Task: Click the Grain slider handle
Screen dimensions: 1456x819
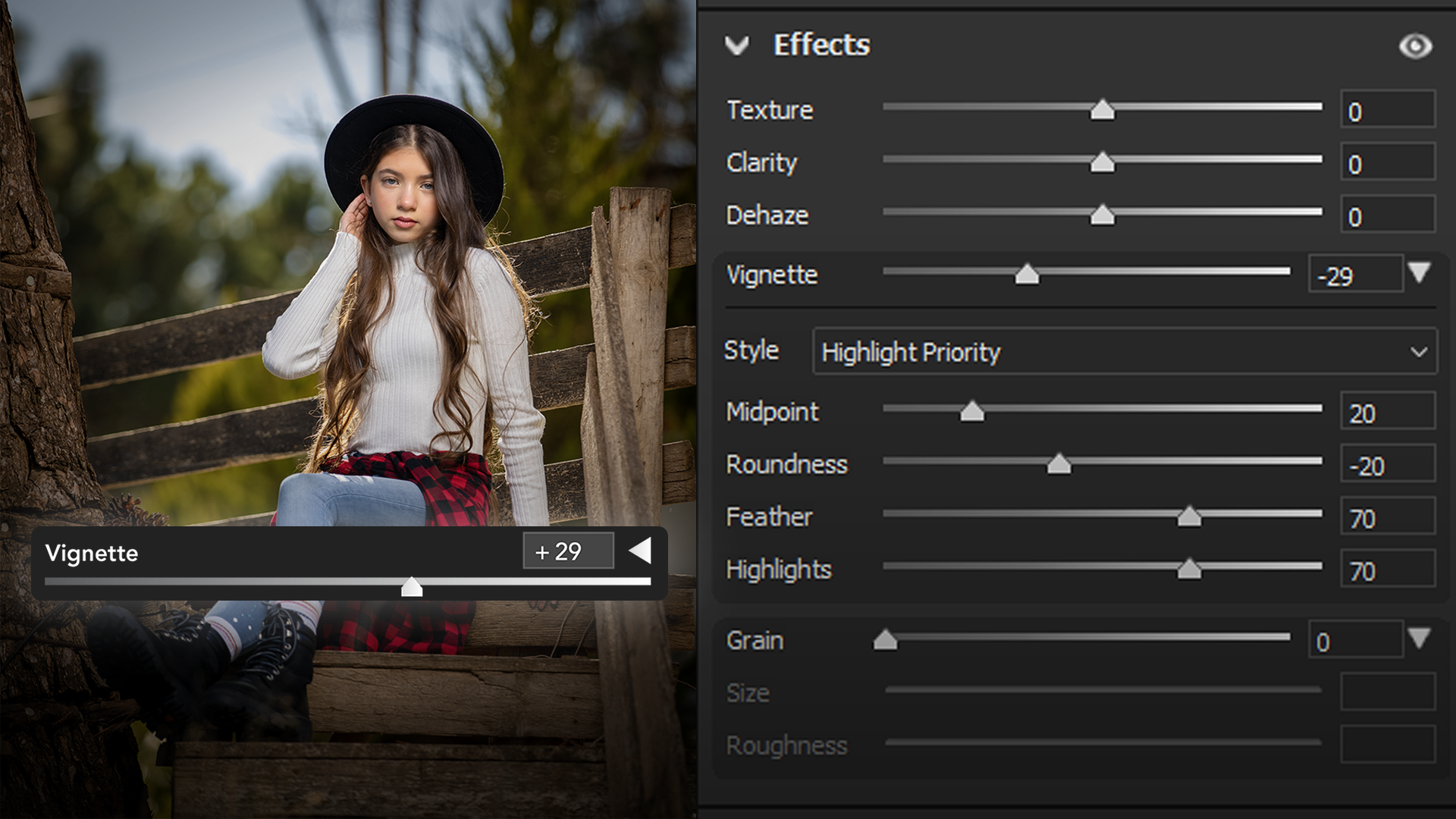Action: coord(885,641)
